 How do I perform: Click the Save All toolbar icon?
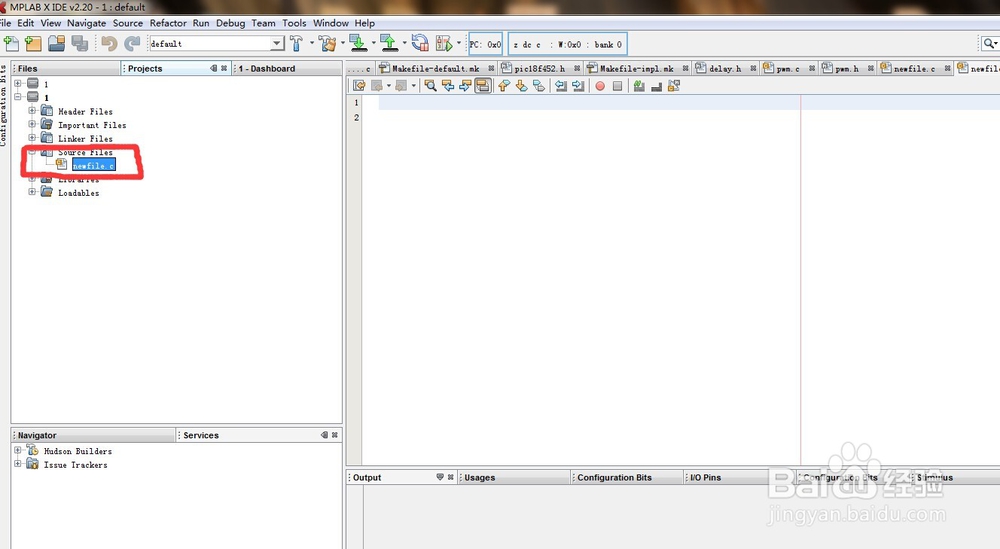coord(80,43)
